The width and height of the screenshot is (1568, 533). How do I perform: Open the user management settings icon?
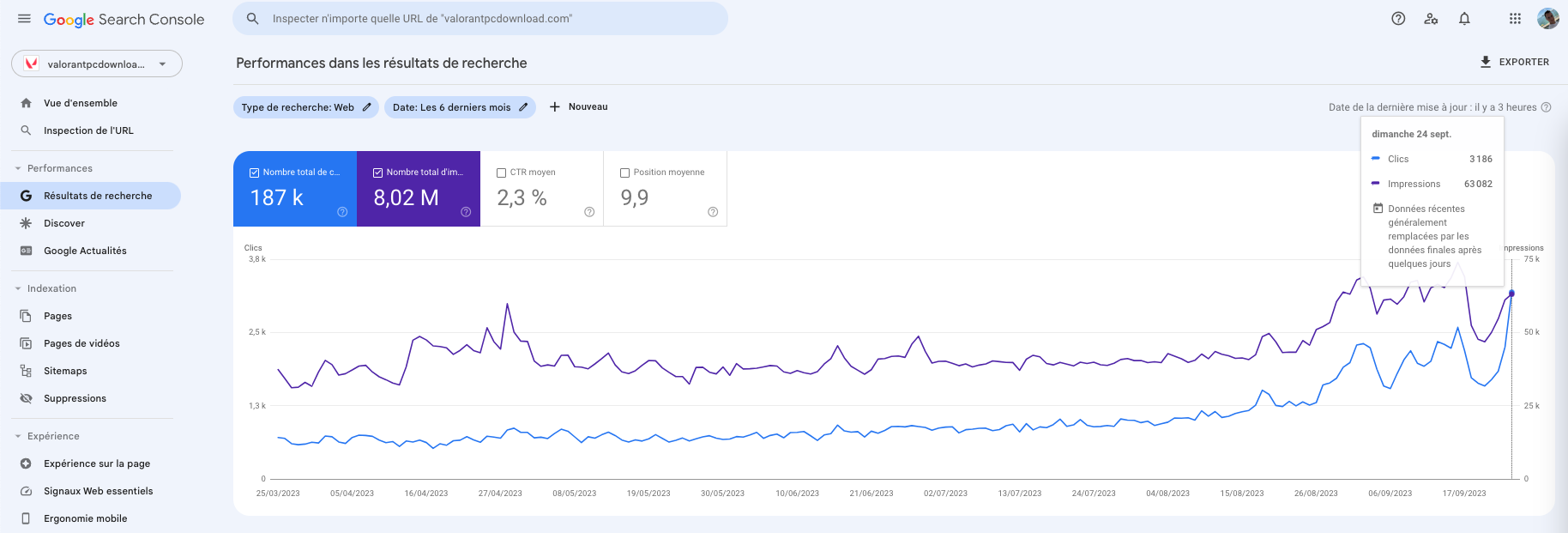[1431, 19]
